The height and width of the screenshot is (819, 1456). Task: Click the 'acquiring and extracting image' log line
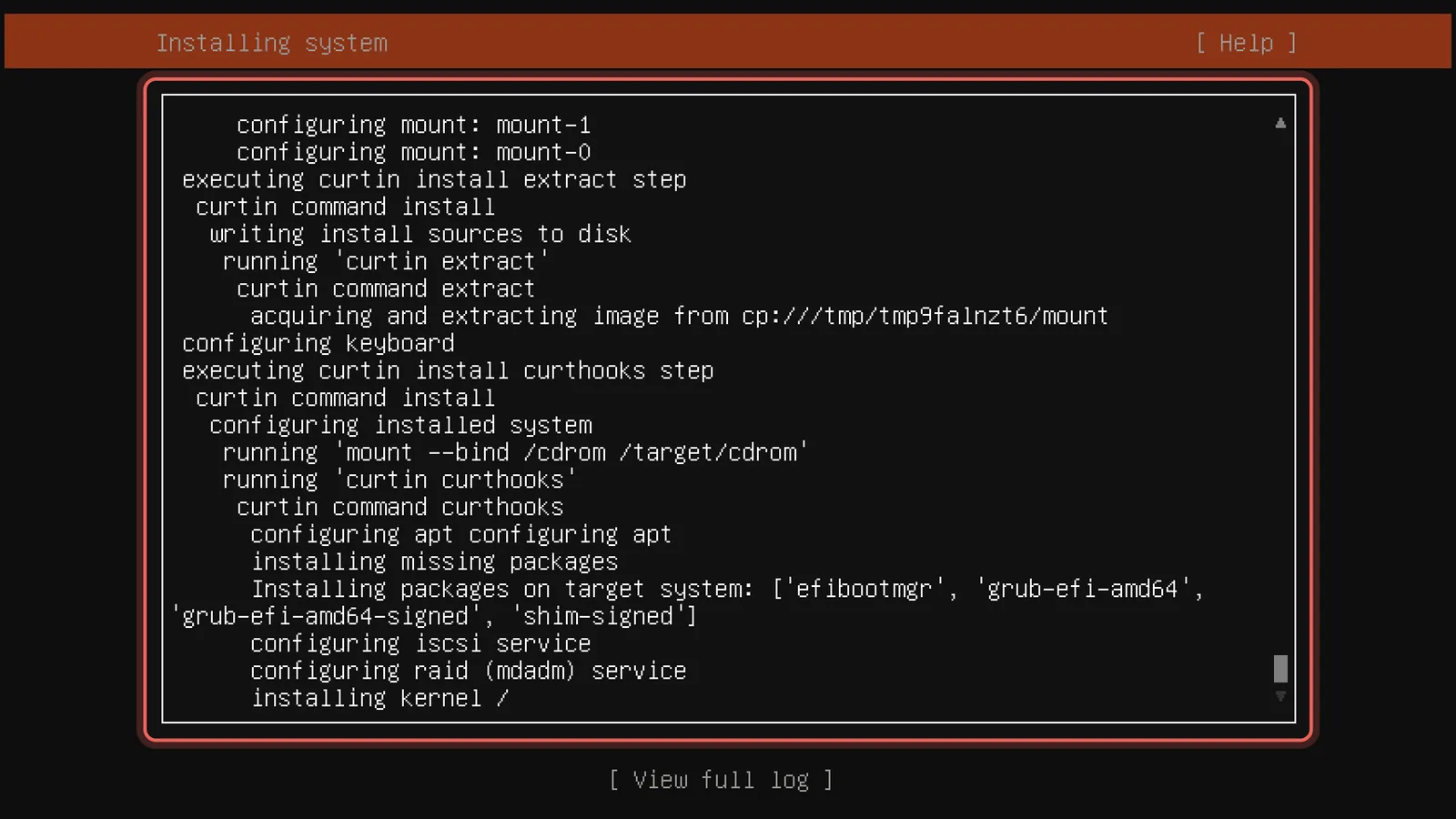click(x=680, y=316)
